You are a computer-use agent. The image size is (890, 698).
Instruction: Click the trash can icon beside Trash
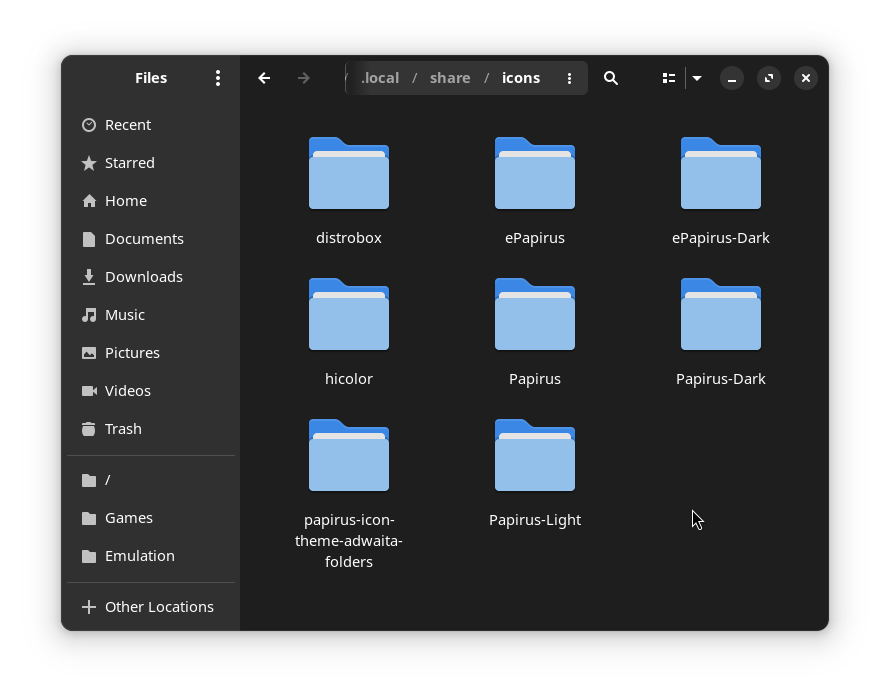89,429
